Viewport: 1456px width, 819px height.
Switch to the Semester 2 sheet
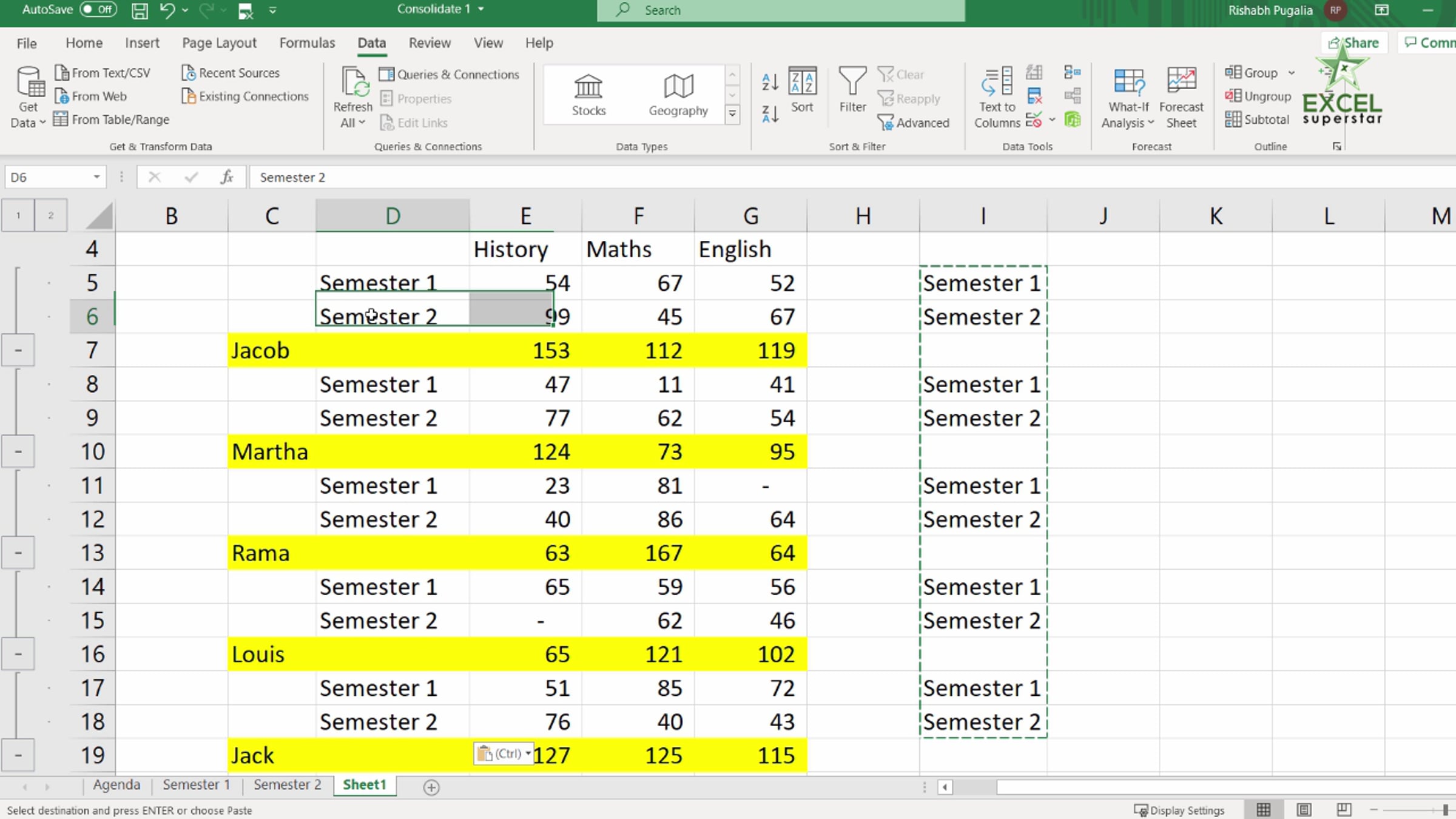[287, 784]
